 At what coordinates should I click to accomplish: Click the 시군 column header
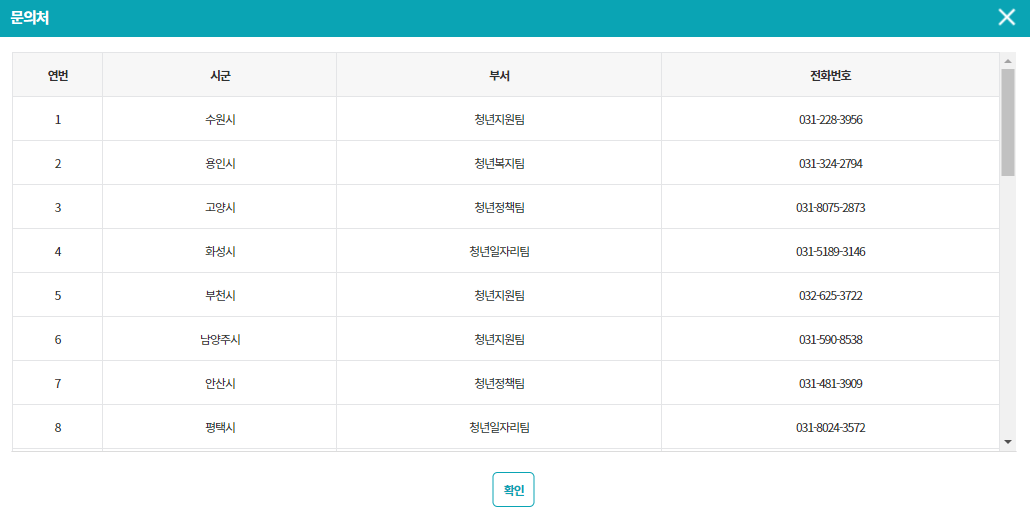(x=220, y=76)
